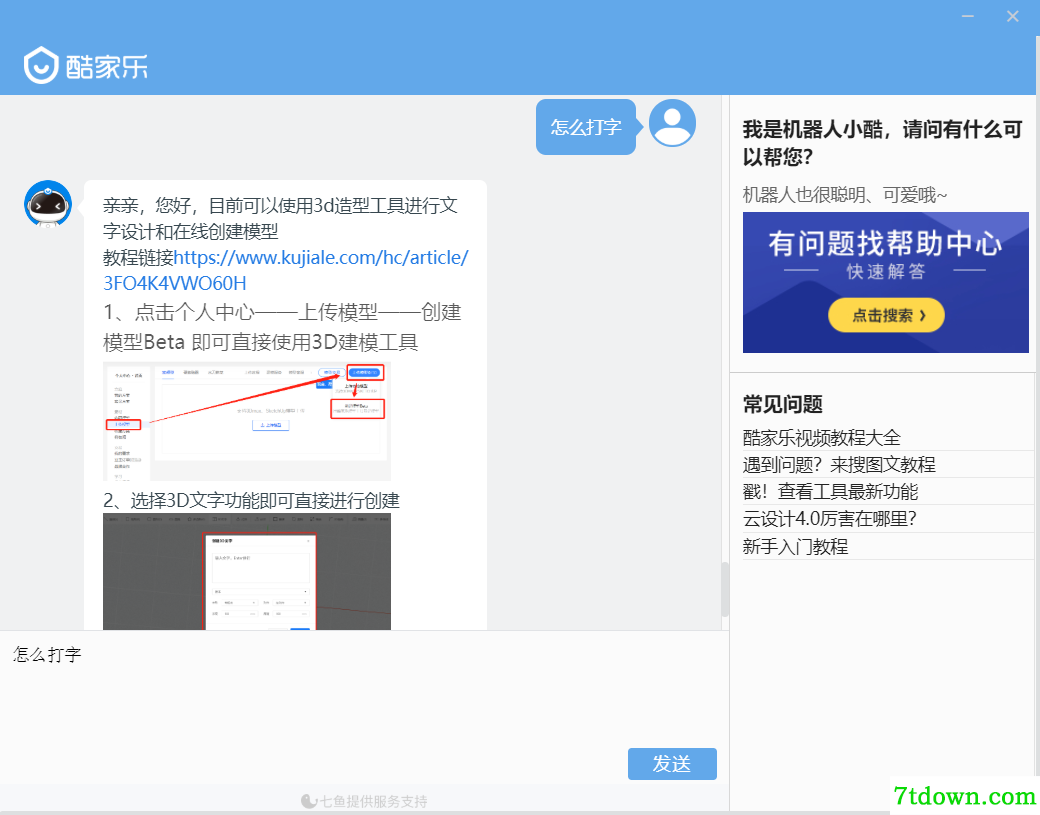
Task: Click the Kujiale logo in header
Action: pyautogui.click(x=86, y=65)
